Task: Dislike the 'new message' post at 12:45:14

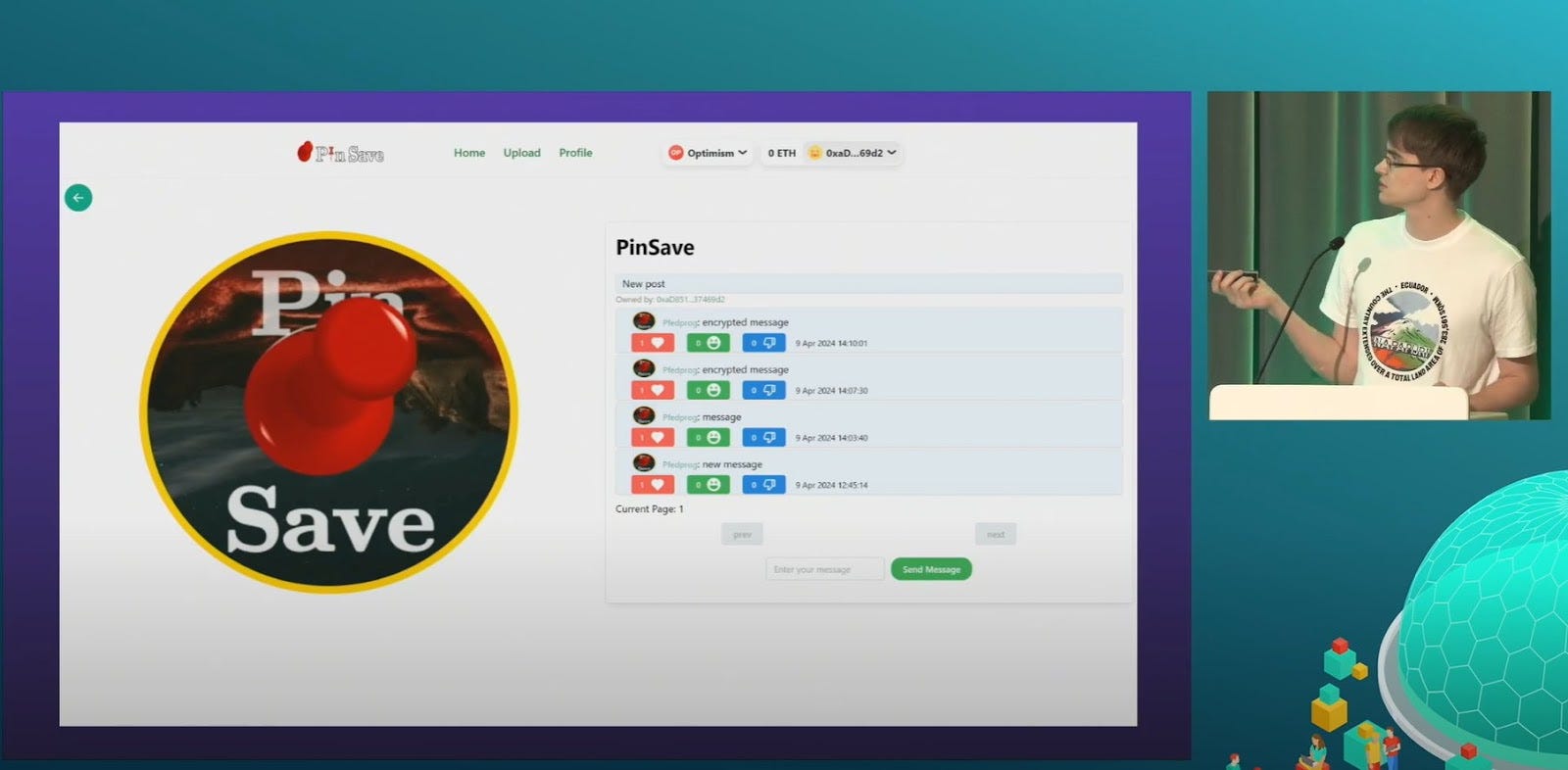Action: (763, 485)
